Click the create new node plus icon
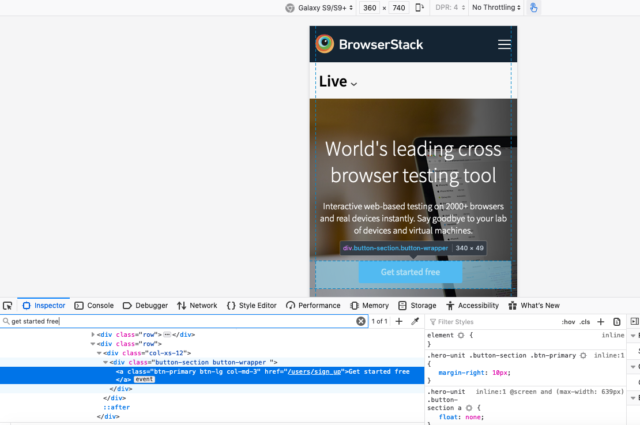Viewport: 640px width, 425px height. [x=399, y=321]
